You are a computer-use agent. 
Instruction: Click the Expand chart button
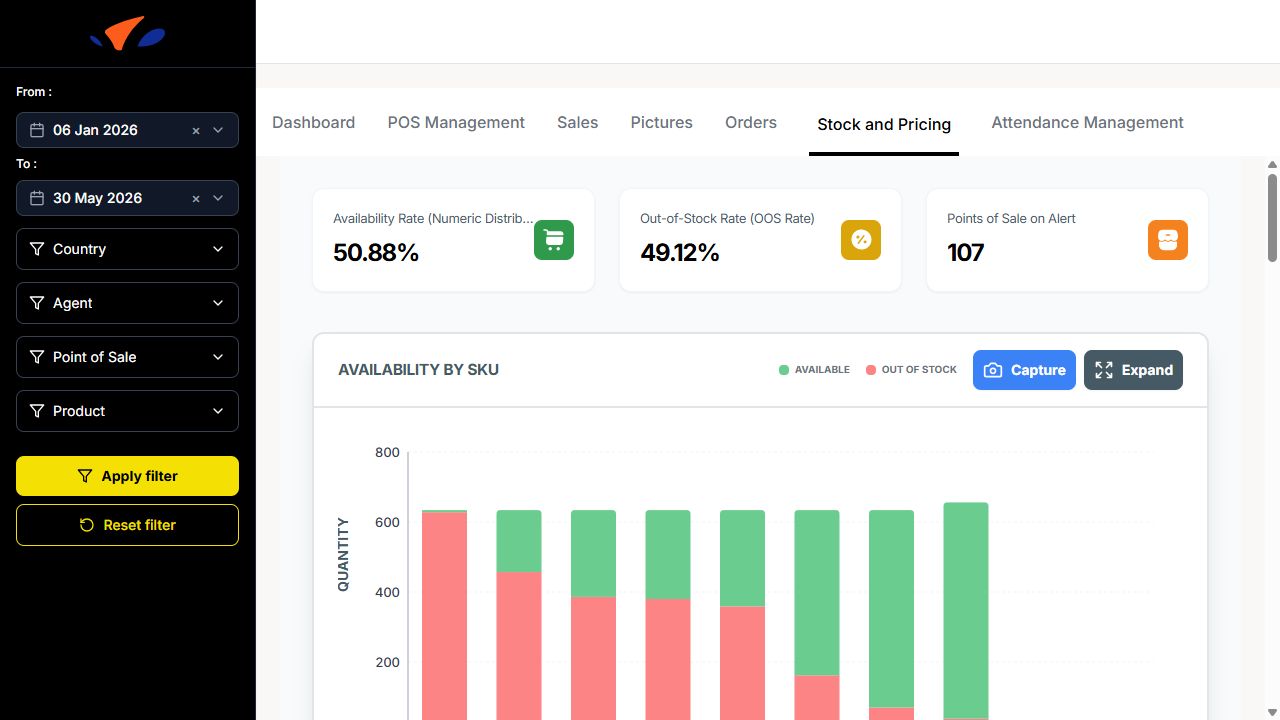point(1133,370)
